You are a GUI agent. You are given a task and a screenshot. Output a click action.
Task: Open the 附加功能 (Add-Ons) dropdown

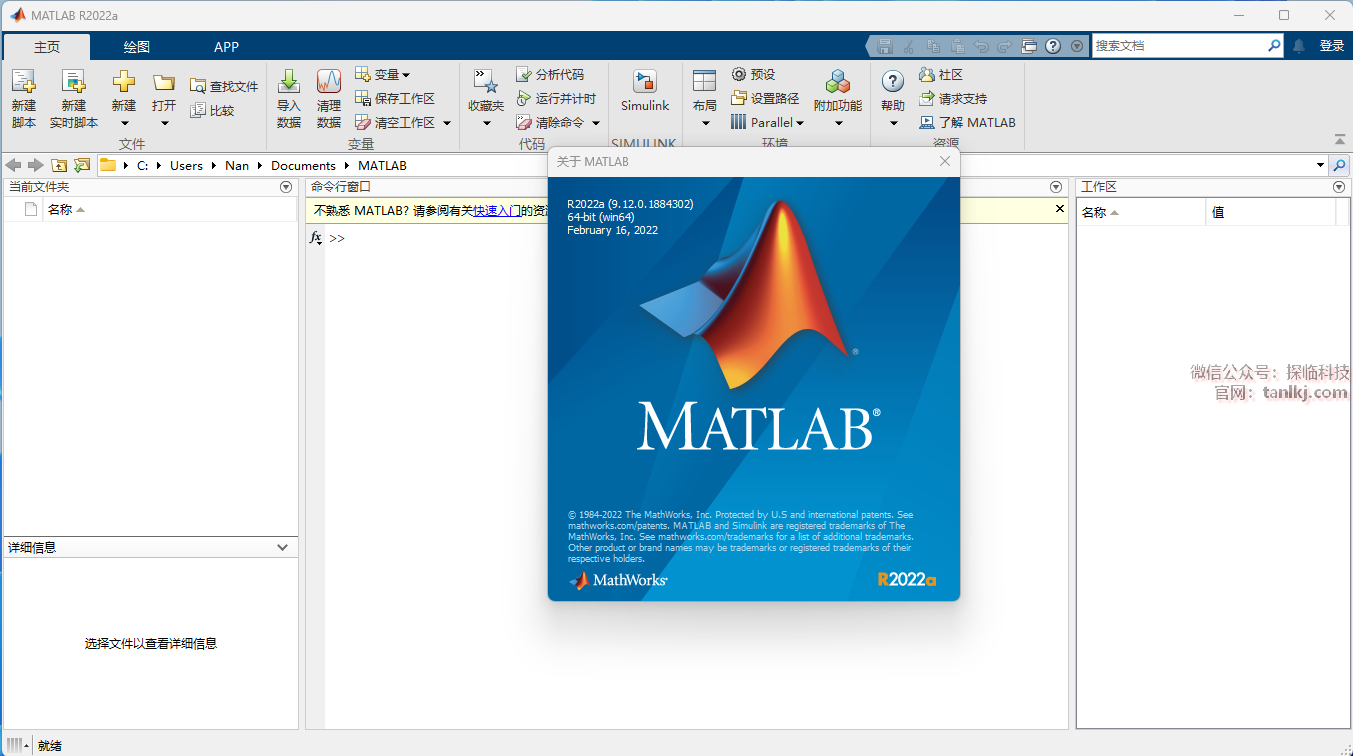click(x=838, y=124)
